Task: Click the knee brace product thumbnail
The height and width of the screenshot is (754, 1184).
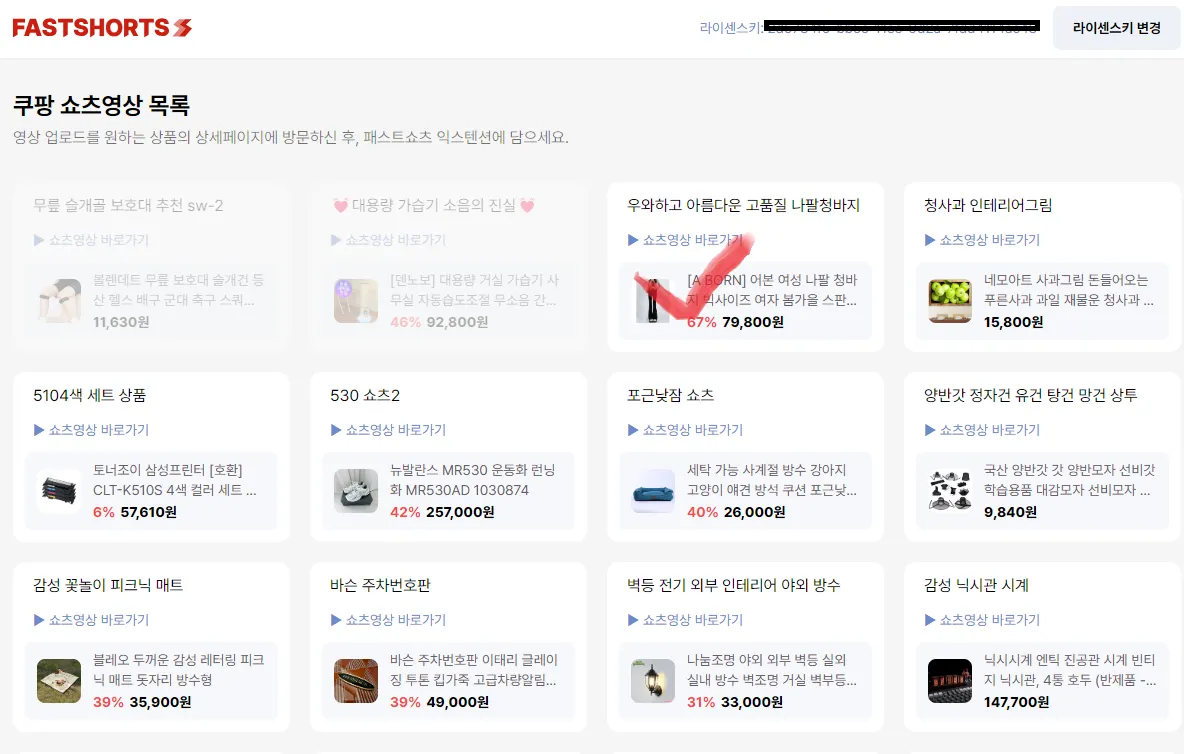Action: pos(59,301)
